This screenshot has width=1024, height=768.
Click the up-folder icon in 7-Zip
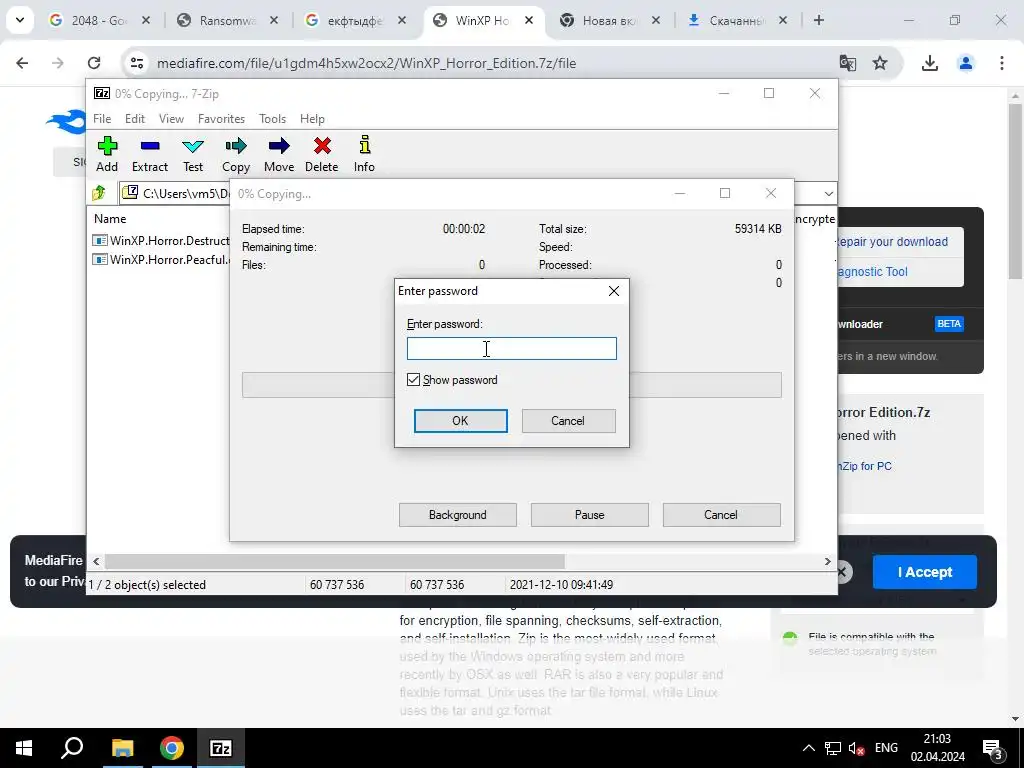click(99, 193)
